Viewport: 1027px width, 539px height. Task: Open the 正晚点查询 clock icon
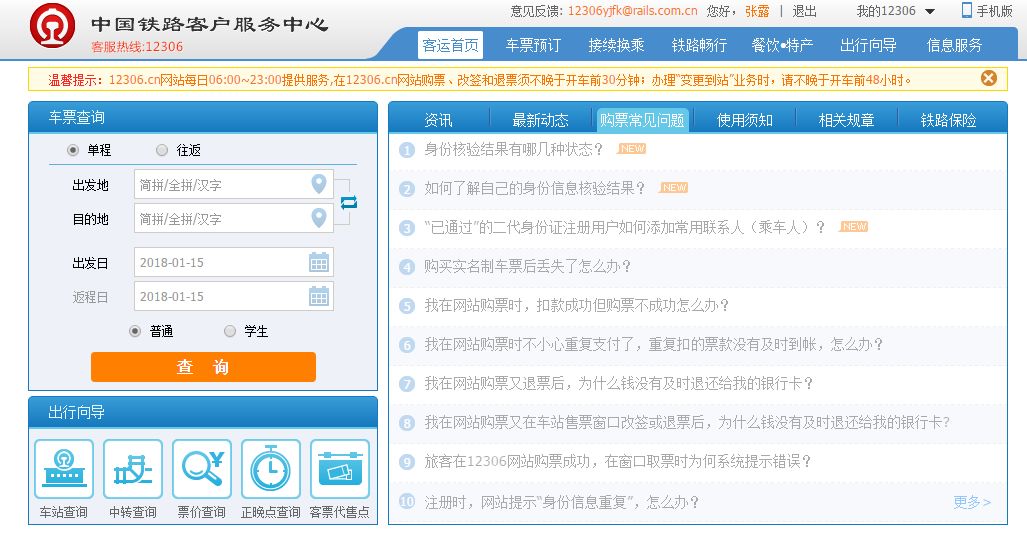271,469
